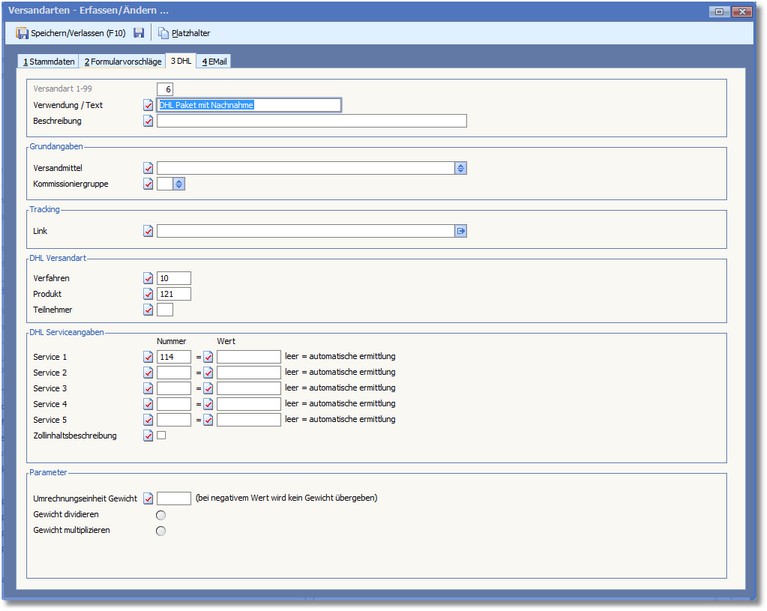Select the Gewicht multiplizieren radio button
This screenshot has height=611, width=767.
point(161,530)
